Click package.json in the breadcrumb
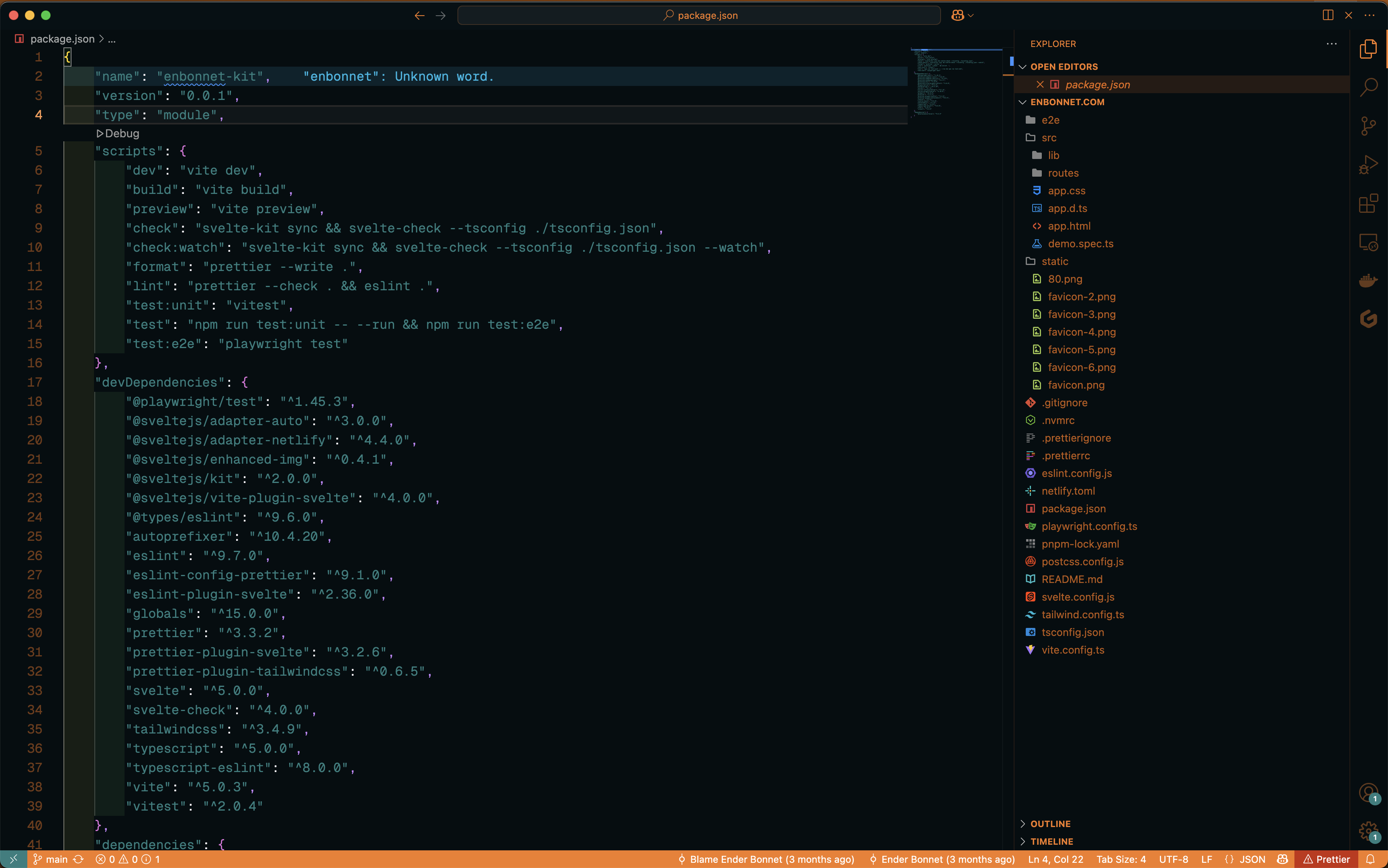The image size is (1388, 868). tap(62, 39)
